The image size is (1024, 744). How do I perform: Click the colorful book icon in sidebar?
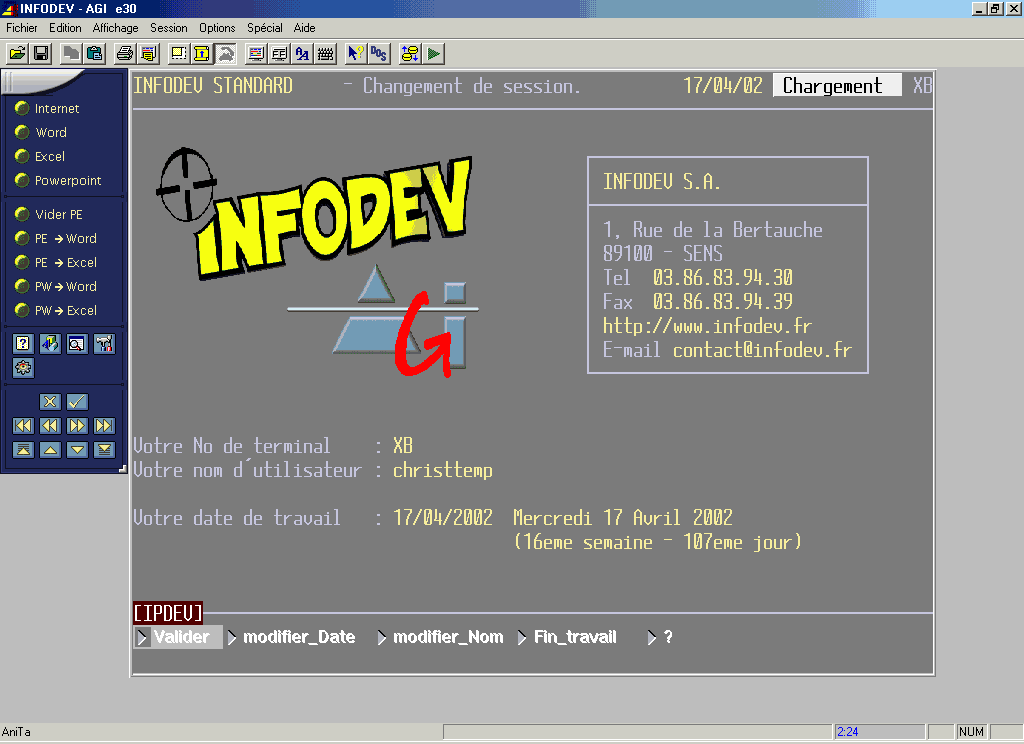point(50,344)
